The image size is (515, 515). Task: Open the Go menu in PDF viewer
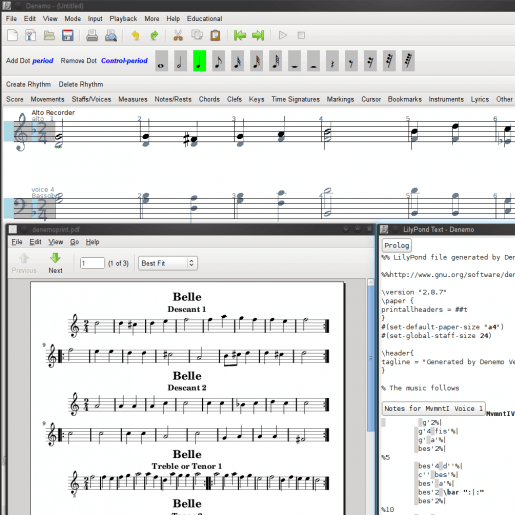click(74, 242)
